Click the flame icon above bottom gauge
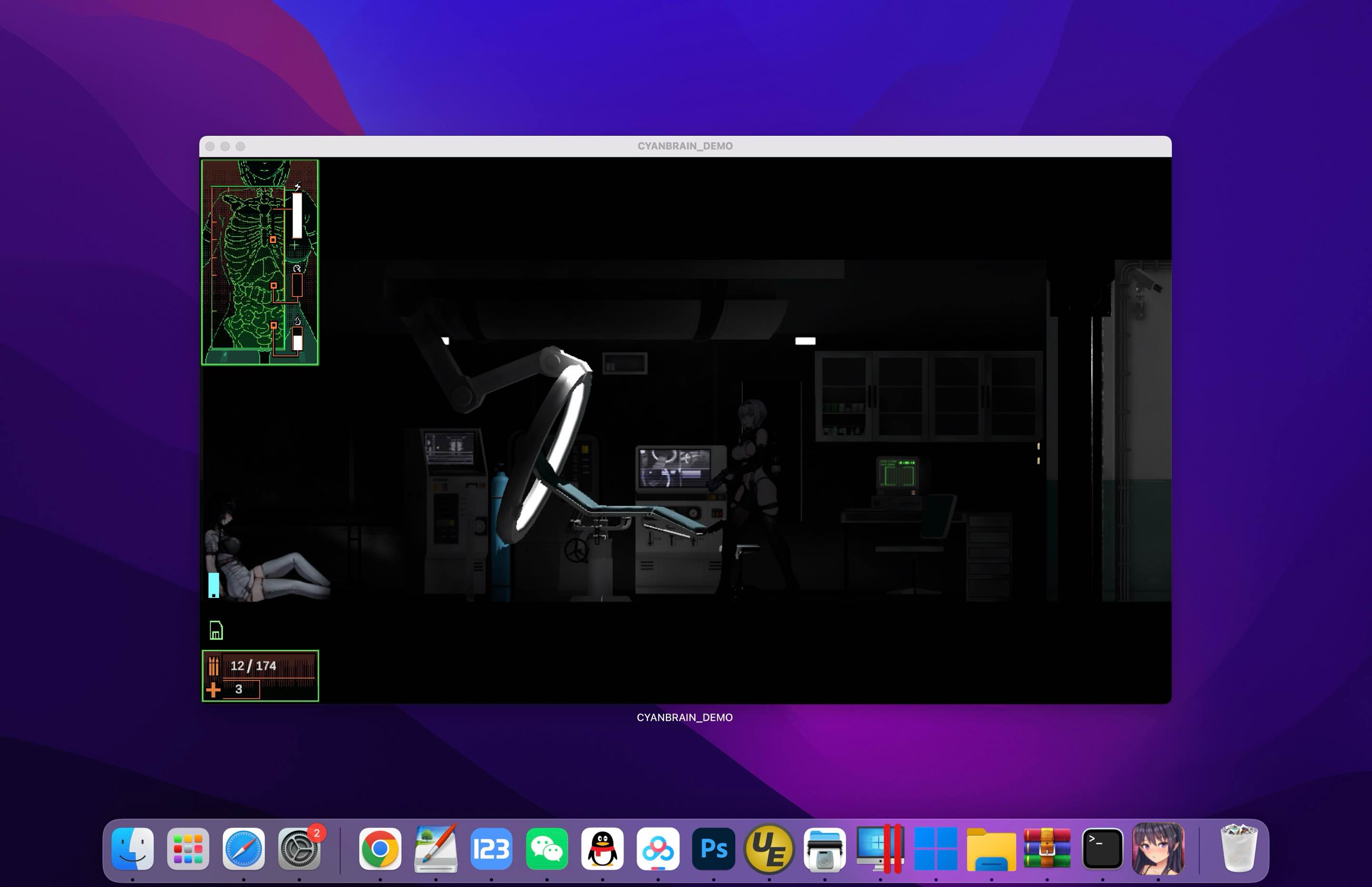Viewport: 1372px width, 887px height. pyautogui.click(x=297, y=321)
